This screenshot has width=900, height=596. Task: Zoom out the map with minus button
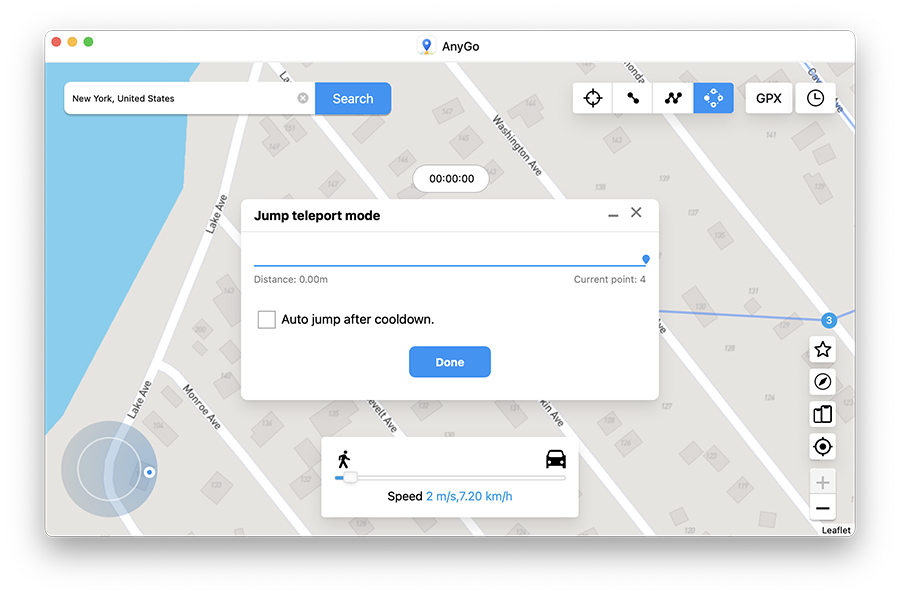click(x=823, y=509)
